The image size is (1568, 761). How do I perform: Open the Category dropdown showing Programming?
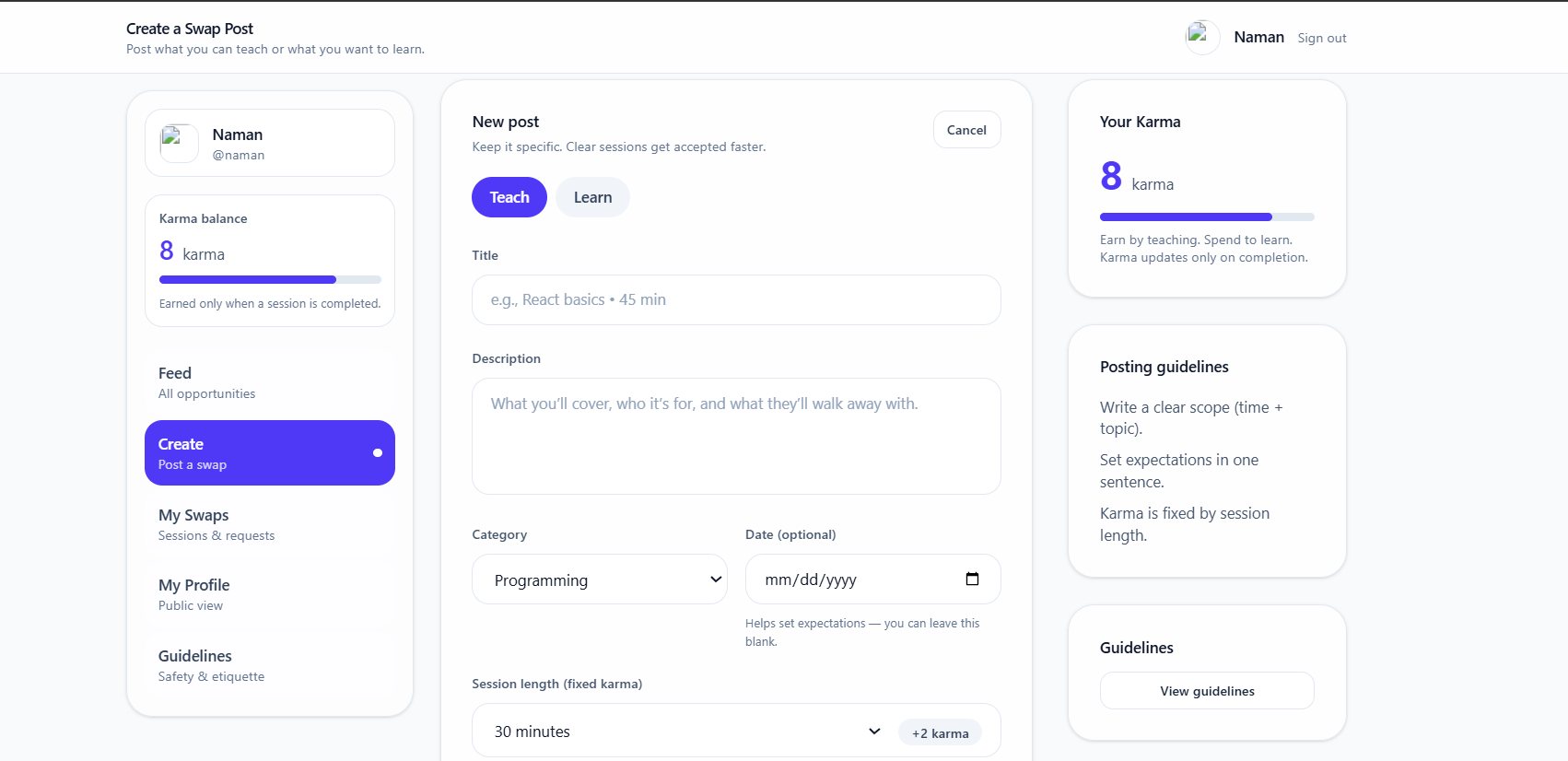(x=600, y=580)
